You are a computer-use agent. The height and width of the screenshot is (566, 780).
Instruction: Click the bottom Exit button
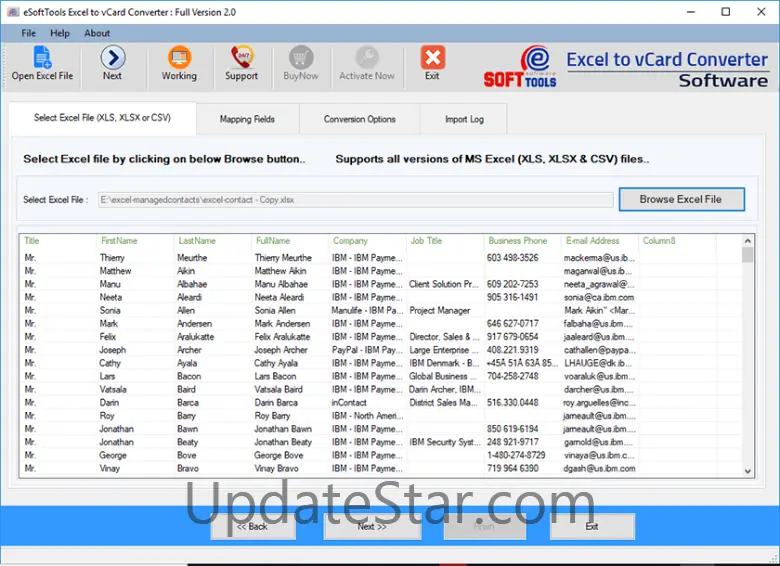coord(592,526)
